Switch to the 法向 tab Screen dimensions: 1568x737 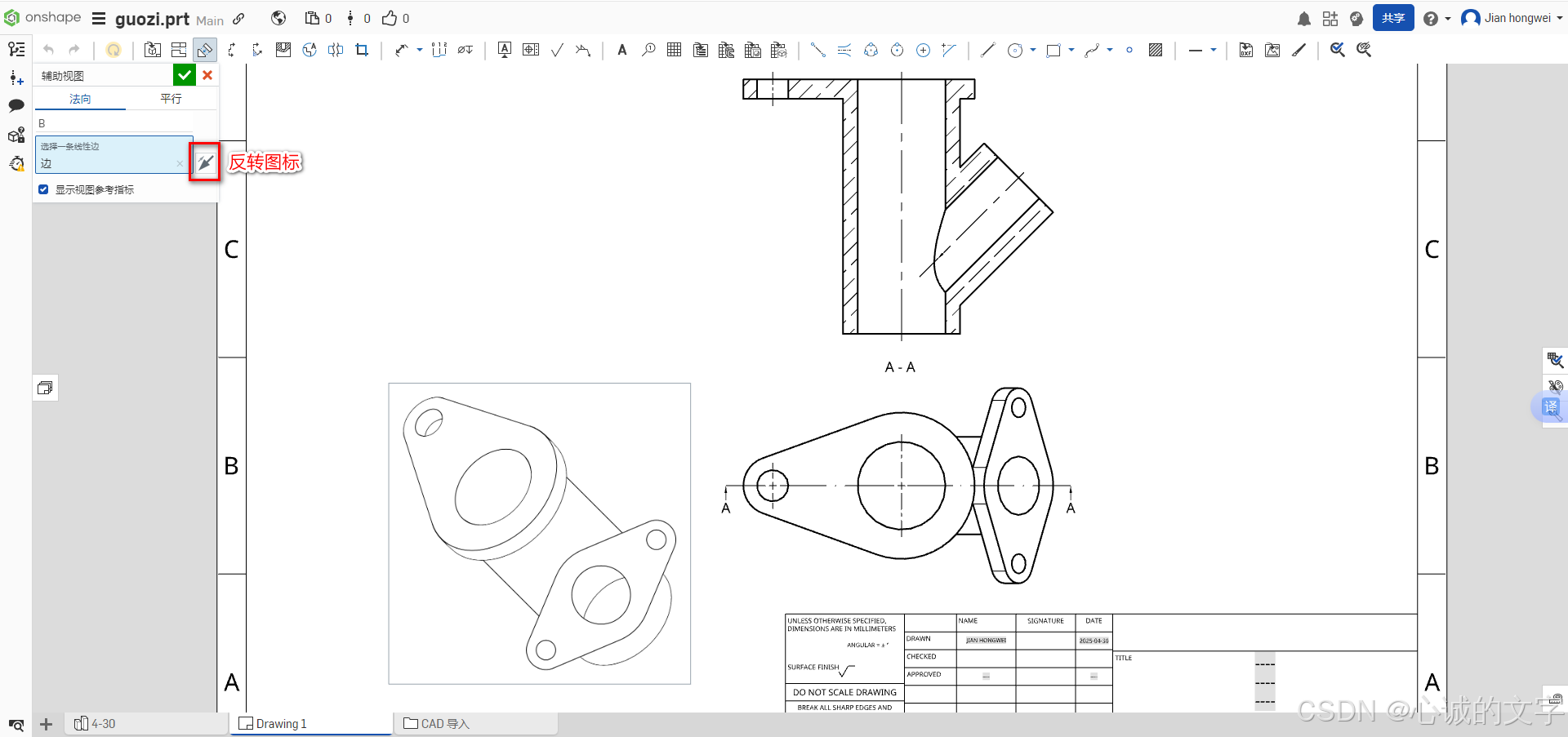(80, 99)
